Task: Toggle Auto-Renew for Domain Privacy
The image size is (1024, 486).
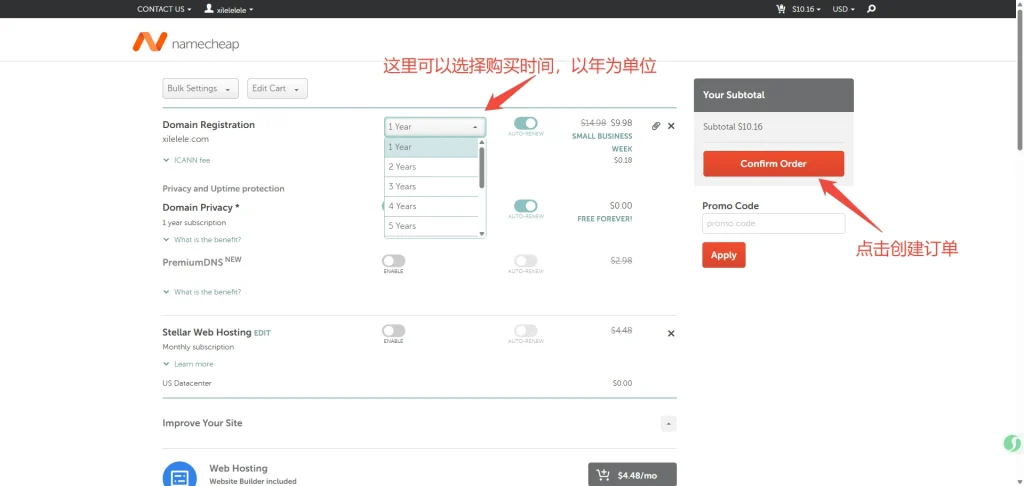Action: point(526,206)
